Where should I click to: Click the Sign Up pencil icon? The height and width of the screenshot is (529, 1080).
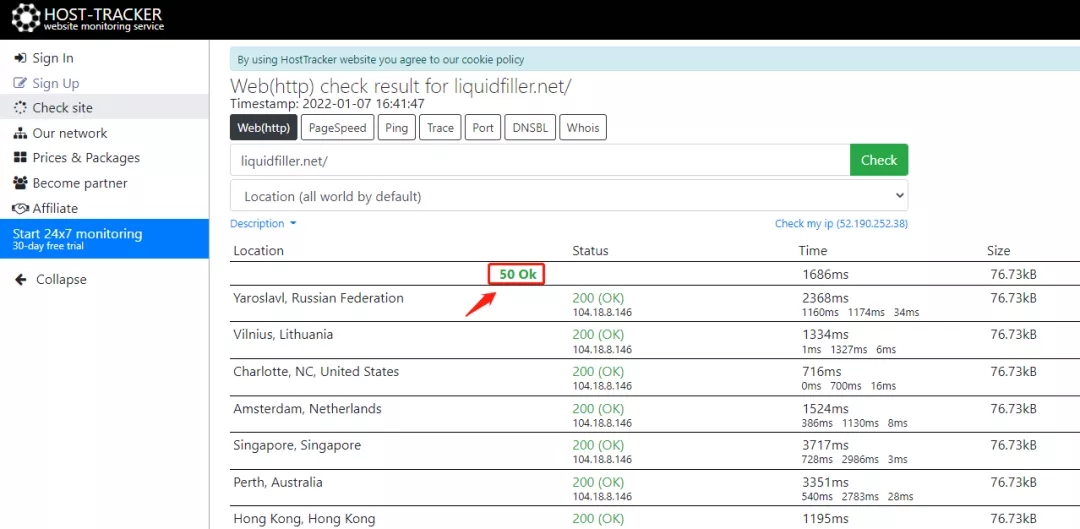(20, 83)
